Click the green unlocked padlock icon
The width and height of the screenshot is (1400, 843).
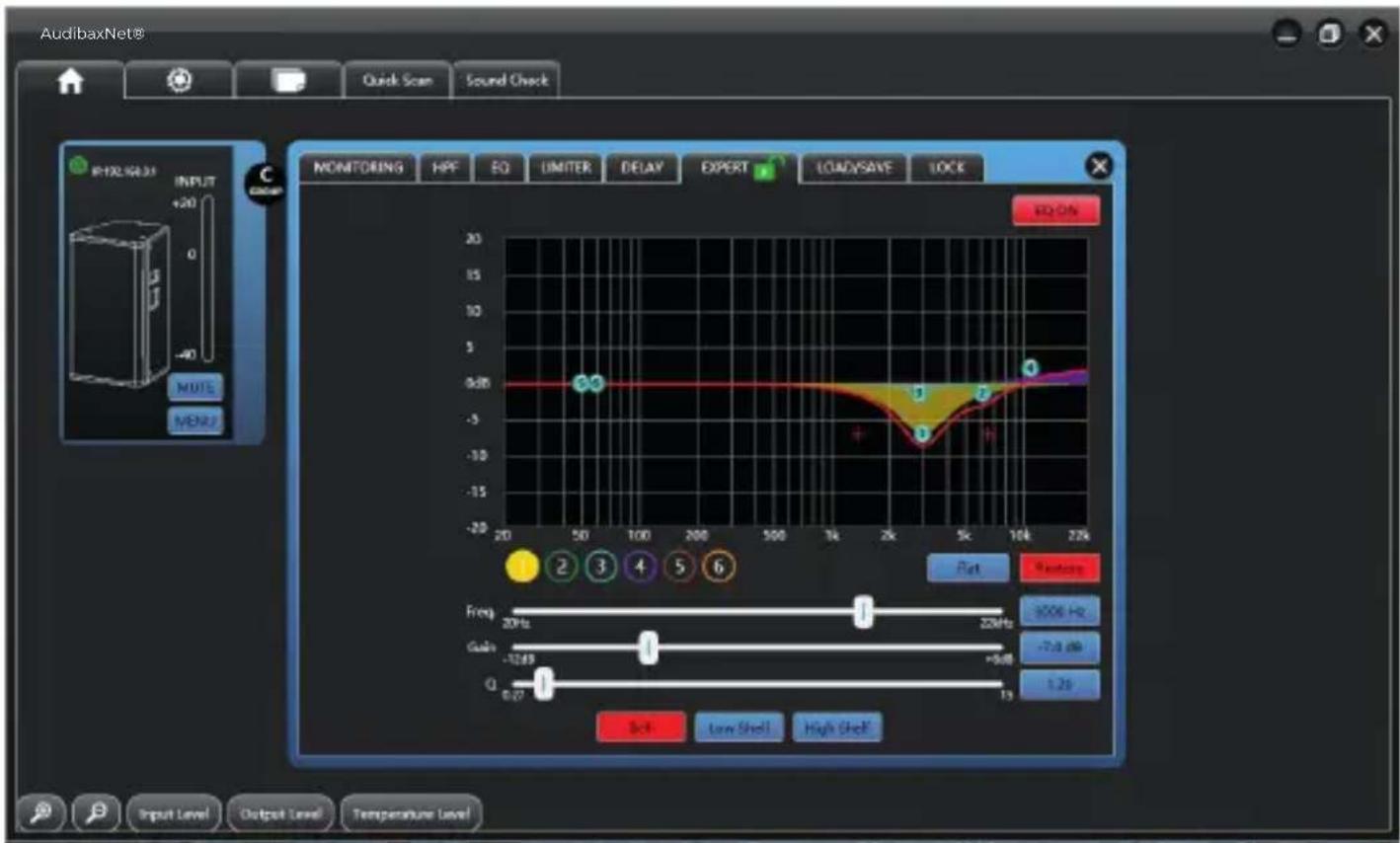tap(770, 169)
